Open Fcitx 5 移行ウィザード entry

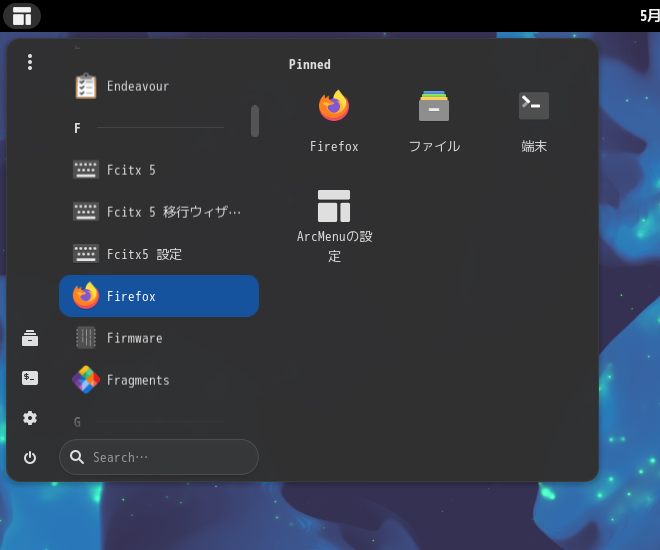coord(159,212)
